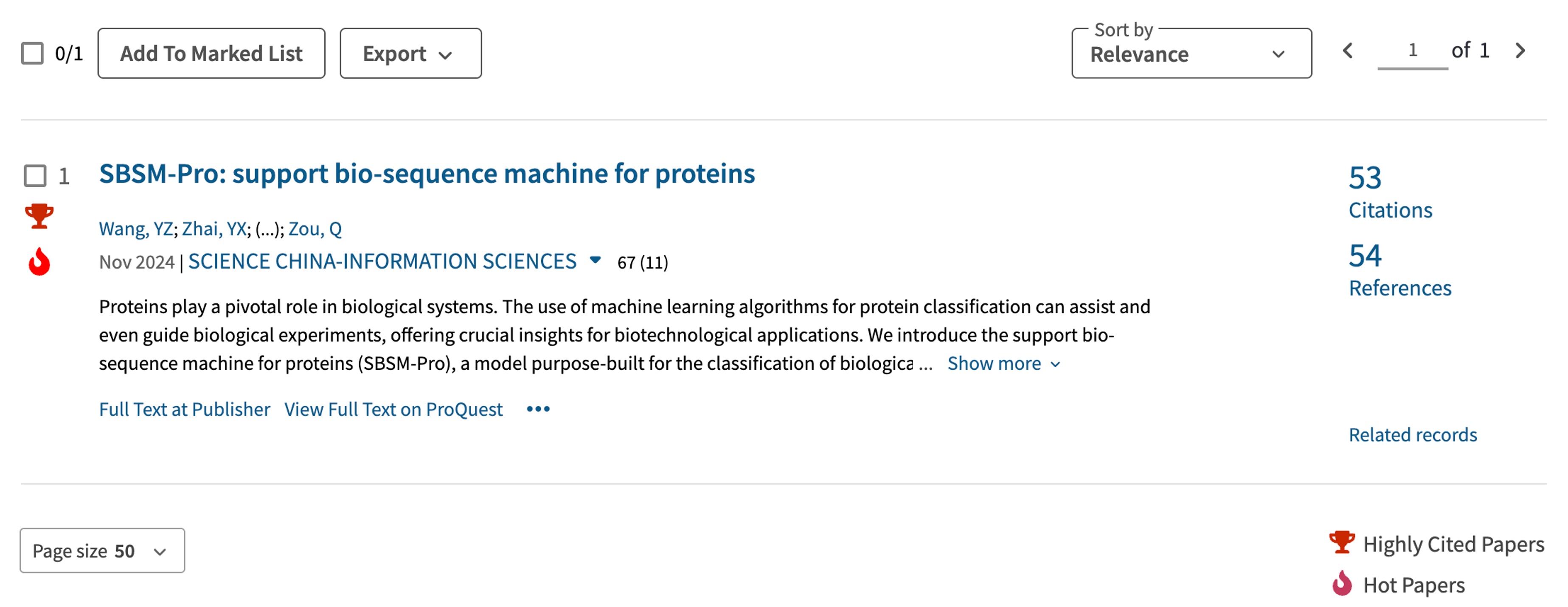Change the Page size 50 dropdown
This screenshot has width=1568, height=607.
pyautogui.click(x=102, y=551)
